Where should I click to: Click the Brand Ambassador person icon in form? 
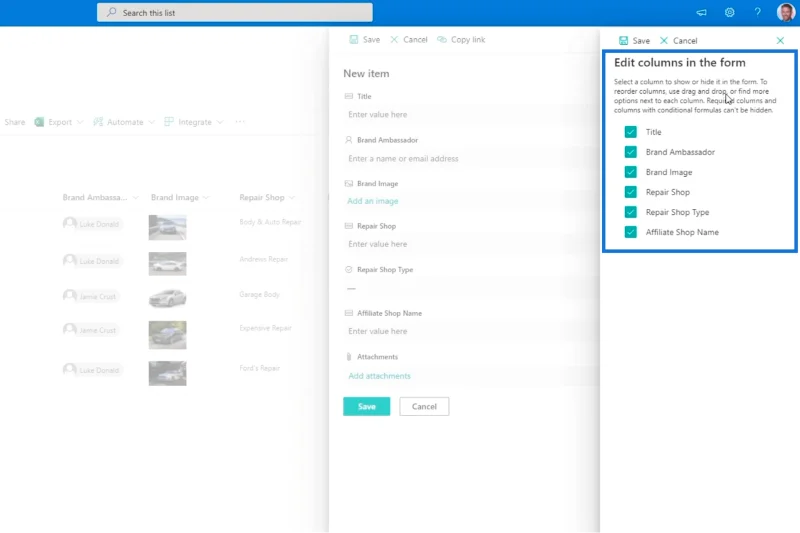pyautogui.click(x=348, y=140)
